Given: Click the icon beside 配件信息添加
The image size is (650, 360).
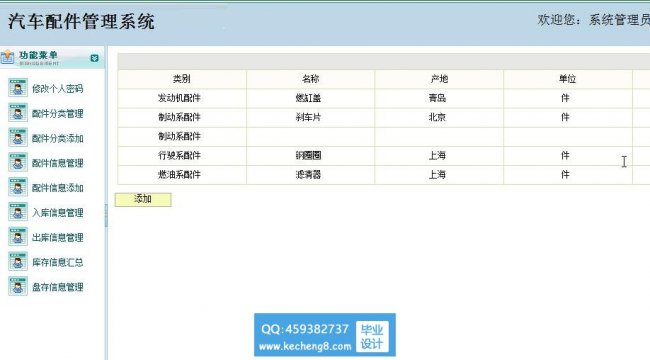Looking at the screenshot, I should (x=18, y=187).
